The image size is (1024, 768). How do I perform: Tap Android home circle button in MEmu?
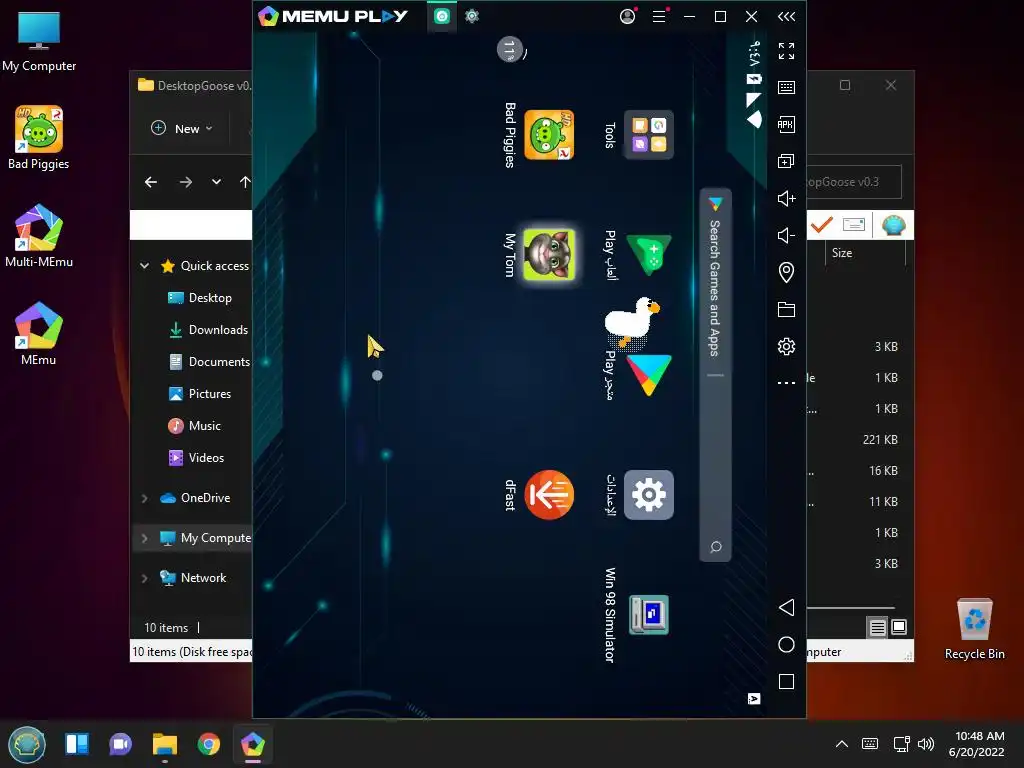(786, 645)
